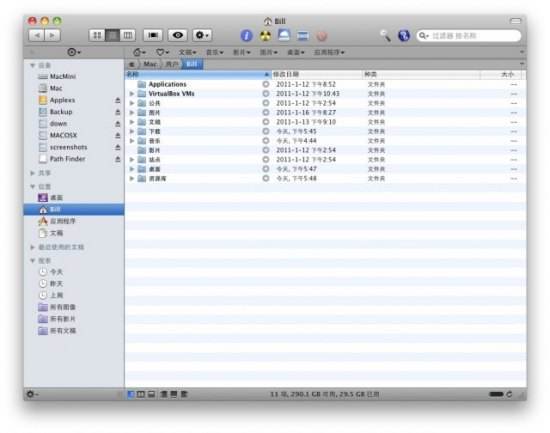Click the circle marker in the VirtualBox VMs row
The height and width of the screenshot is (433, 550).
pos(266,94)
